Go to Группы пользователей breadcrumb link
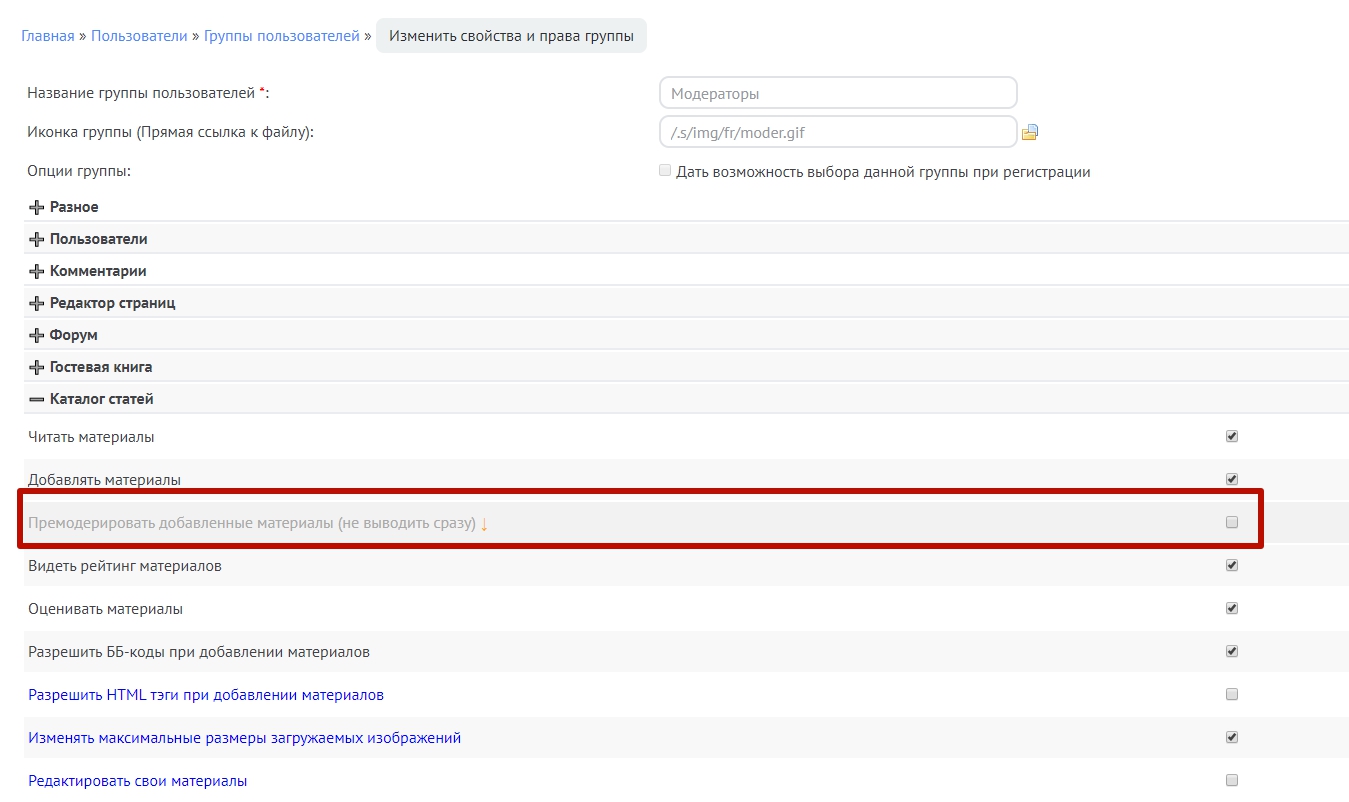 point(281,36)
